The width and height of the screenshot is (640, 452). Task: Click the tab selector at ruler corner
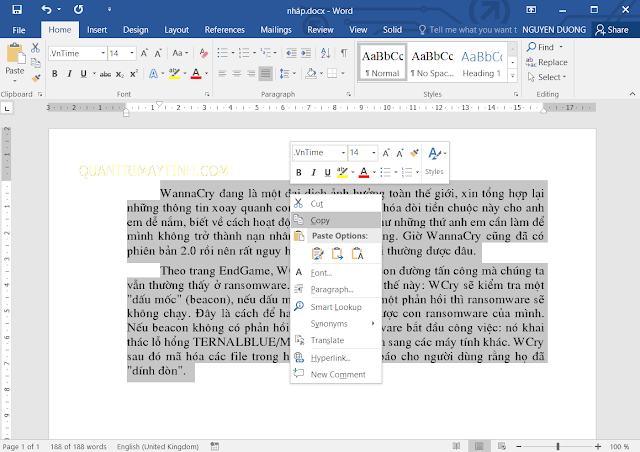(x=7, y=108)
